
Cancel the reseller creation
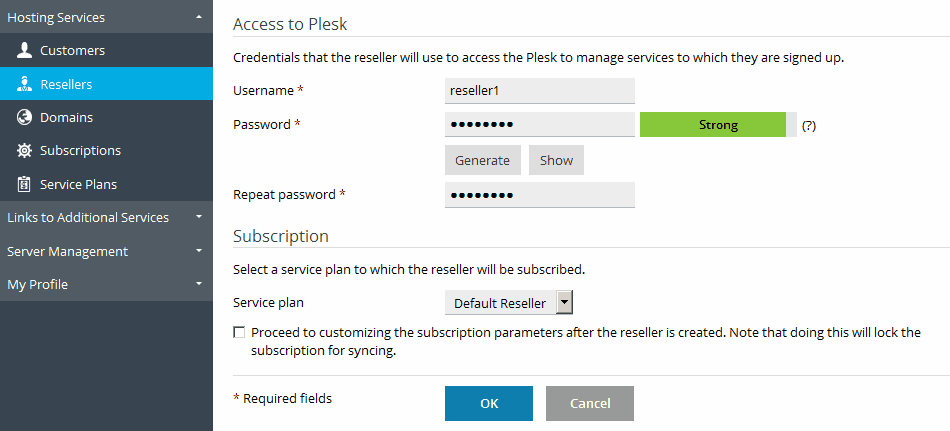coord(590,403)
